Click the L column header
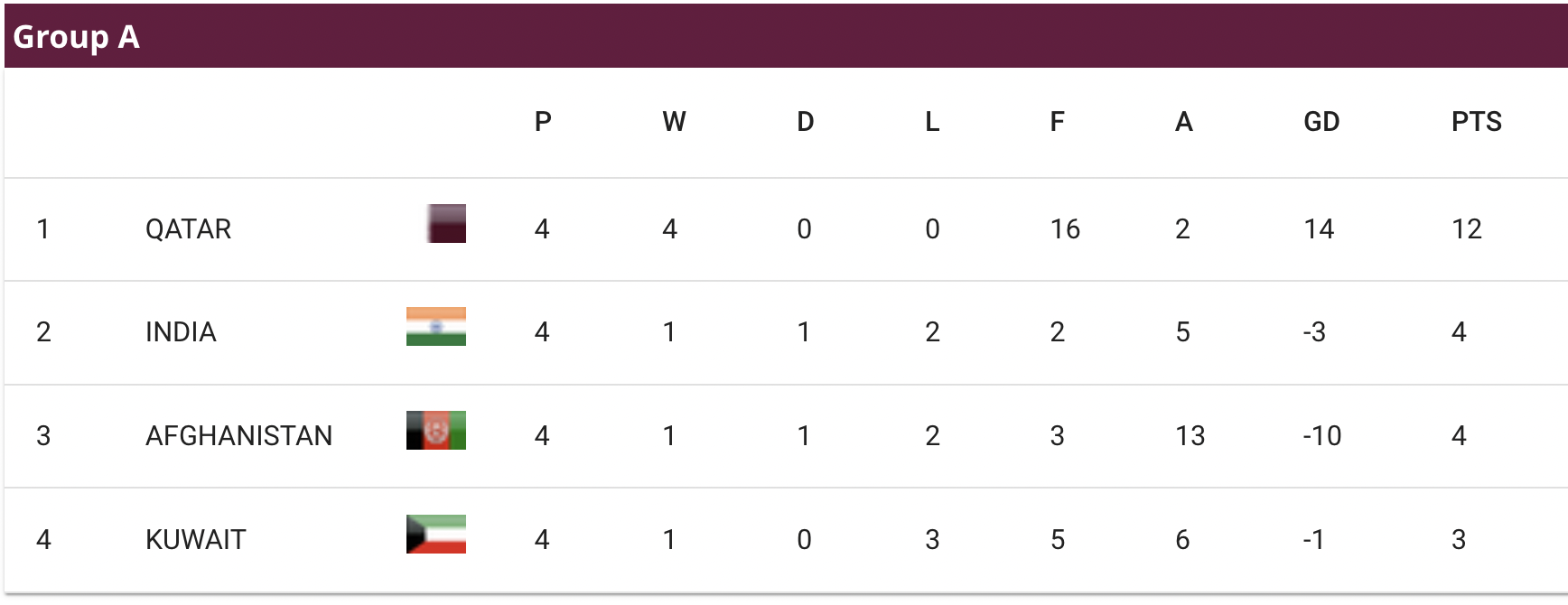Image resolution: width=1568 pixels, height=605 pixels. tap(932, 122)
